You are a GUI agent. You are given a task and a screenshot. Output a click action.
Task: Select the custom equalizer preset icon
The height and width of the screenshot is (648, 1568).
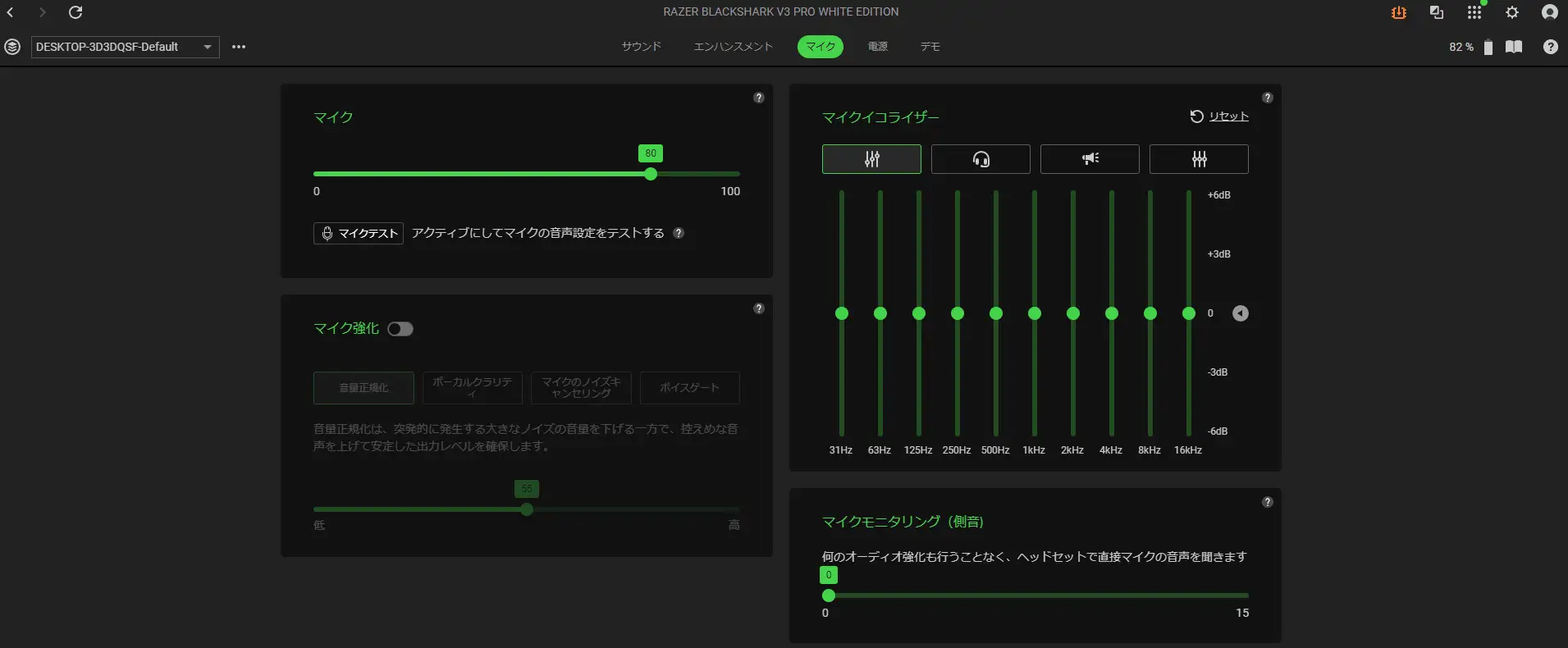[1199, 159]
